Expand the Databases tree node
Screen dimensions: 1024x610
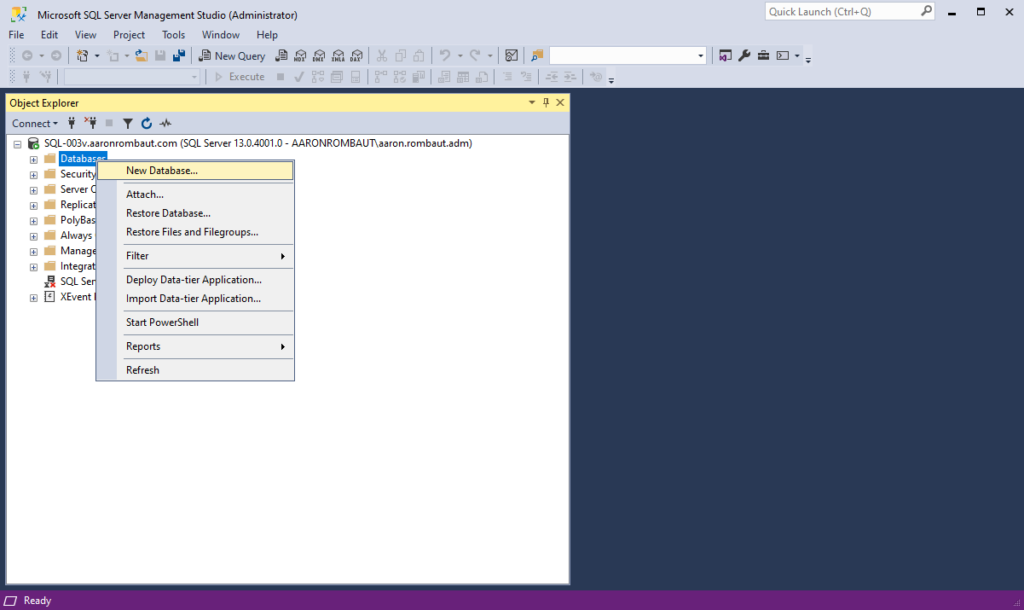pos(33,159)
